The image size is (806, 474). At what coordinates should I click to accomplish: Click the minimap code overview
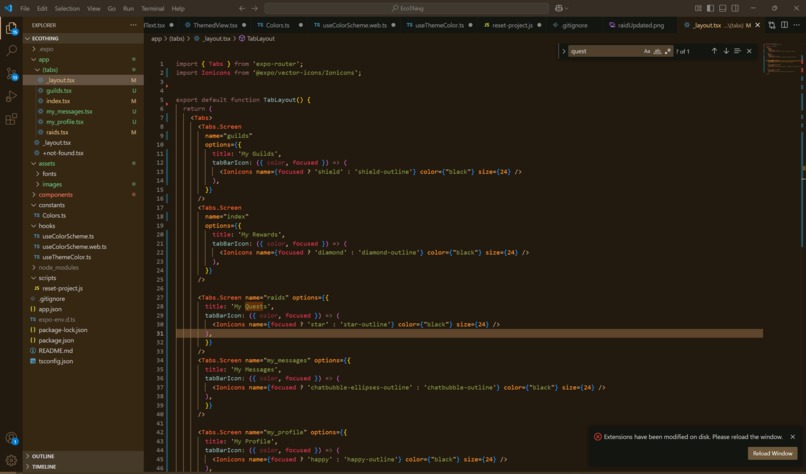click(x=782, y=60)
